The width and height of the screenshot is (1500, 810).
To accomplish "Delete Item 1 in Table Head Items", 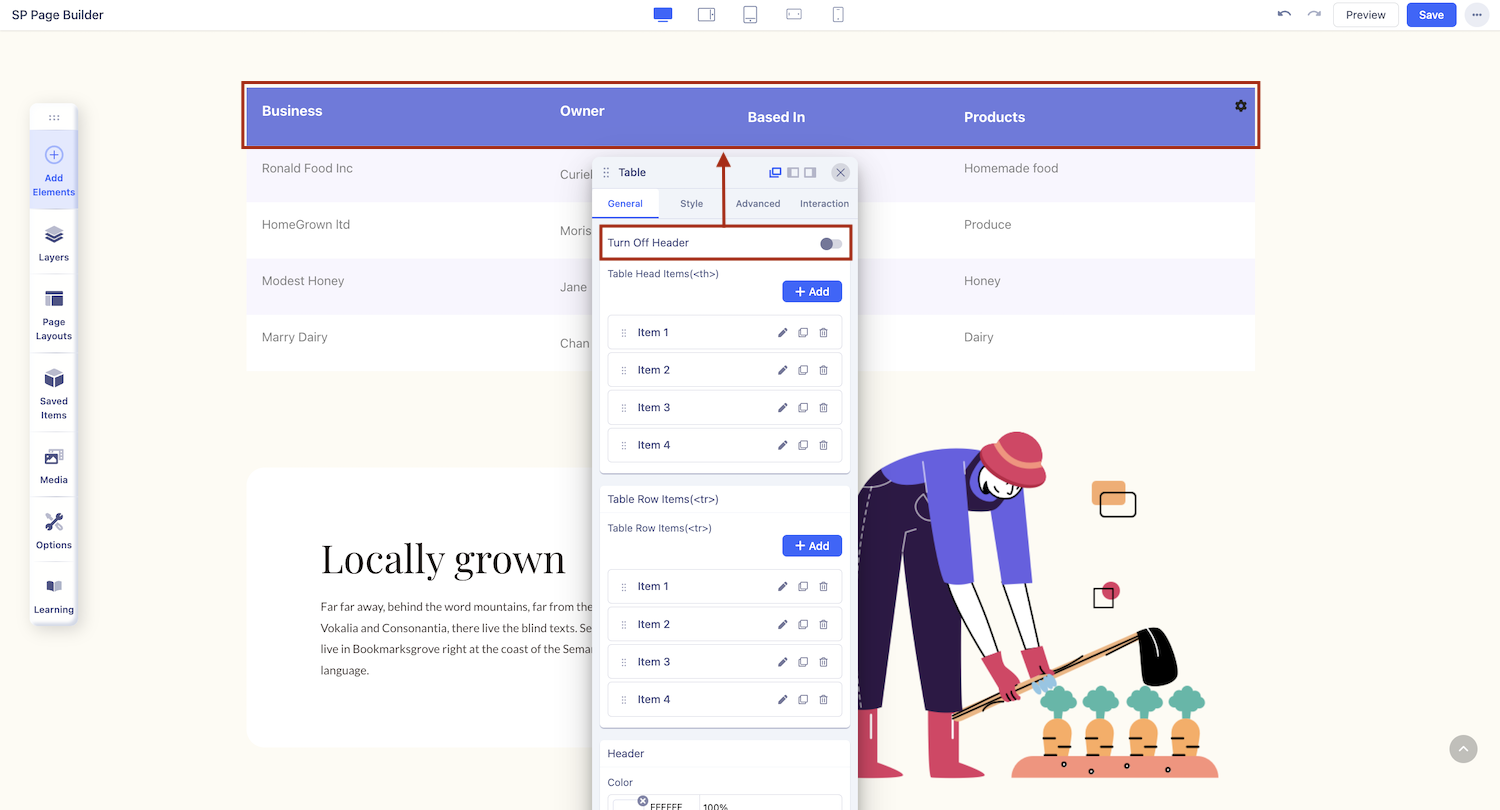I will [x=824, y=333].
